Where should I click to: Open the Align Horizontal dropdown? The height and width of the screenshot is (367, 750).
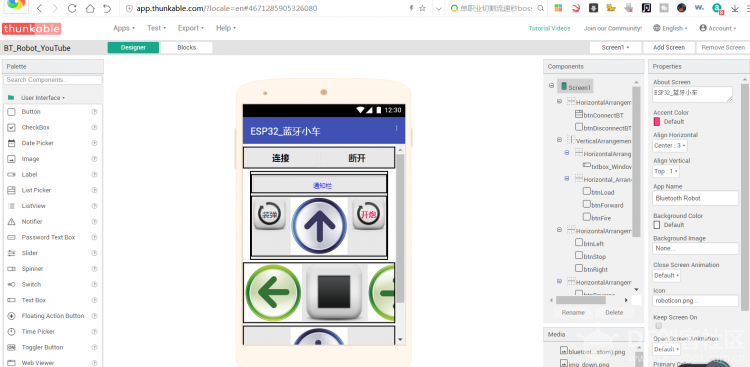[670, 145]
